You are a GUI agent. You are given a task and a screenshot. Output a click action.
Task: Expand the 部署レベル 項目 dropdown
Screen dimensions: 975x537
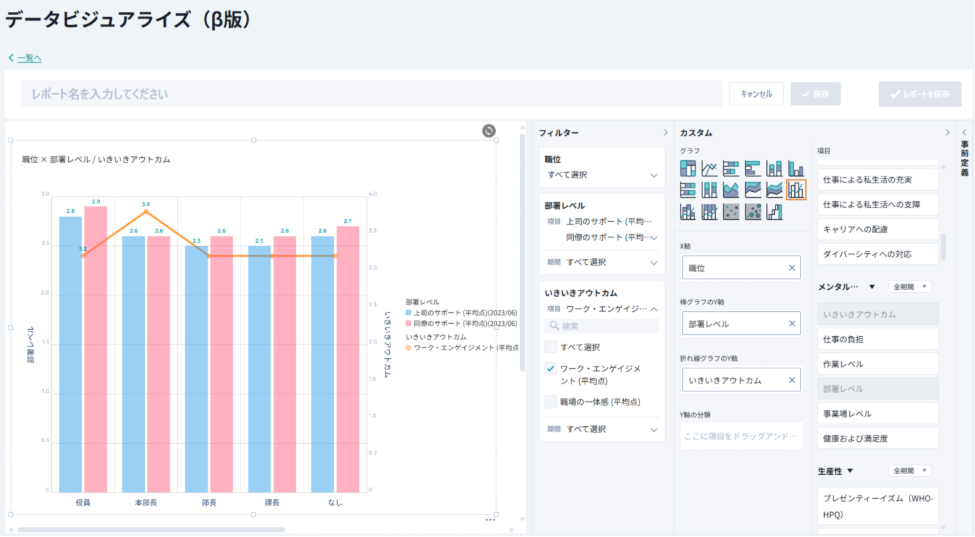tap(654, 237)
